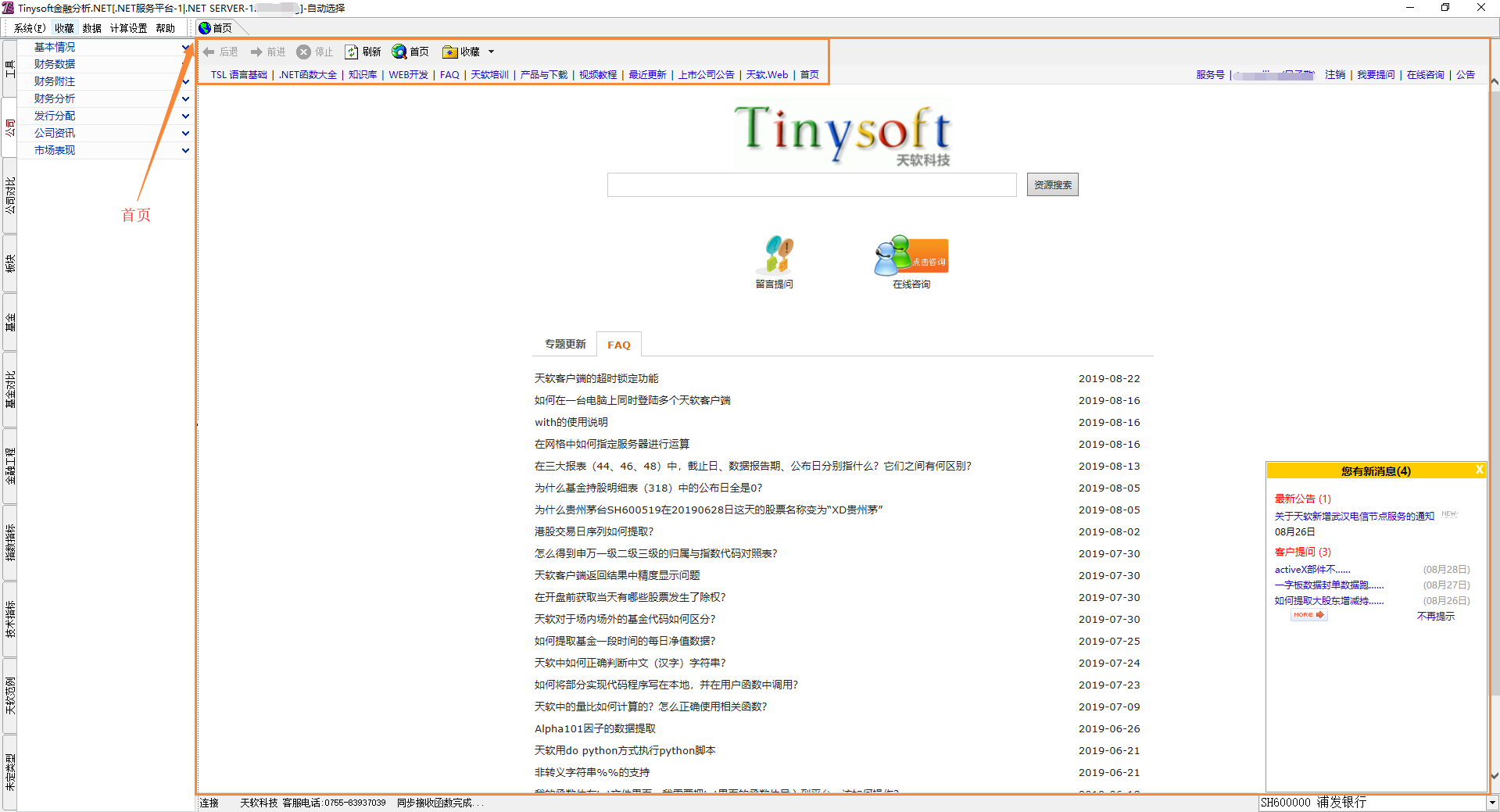The image size is (1500, 812).
Task: Open FAQ 港股交易日序列如何提取
Action: click(x=594, y=531)
